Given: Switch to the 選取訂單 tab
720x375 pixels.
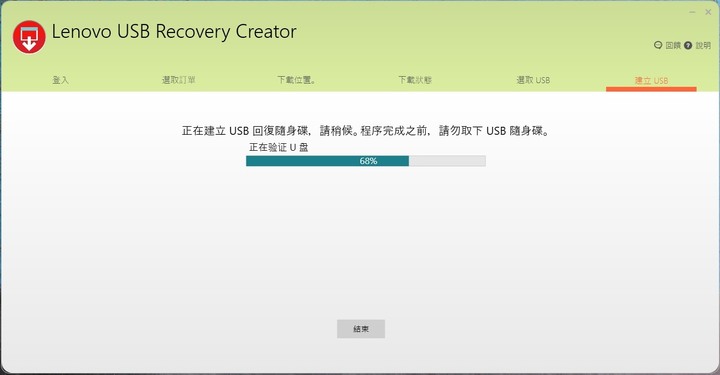Looking at the screenshot, I should (179, 80).
